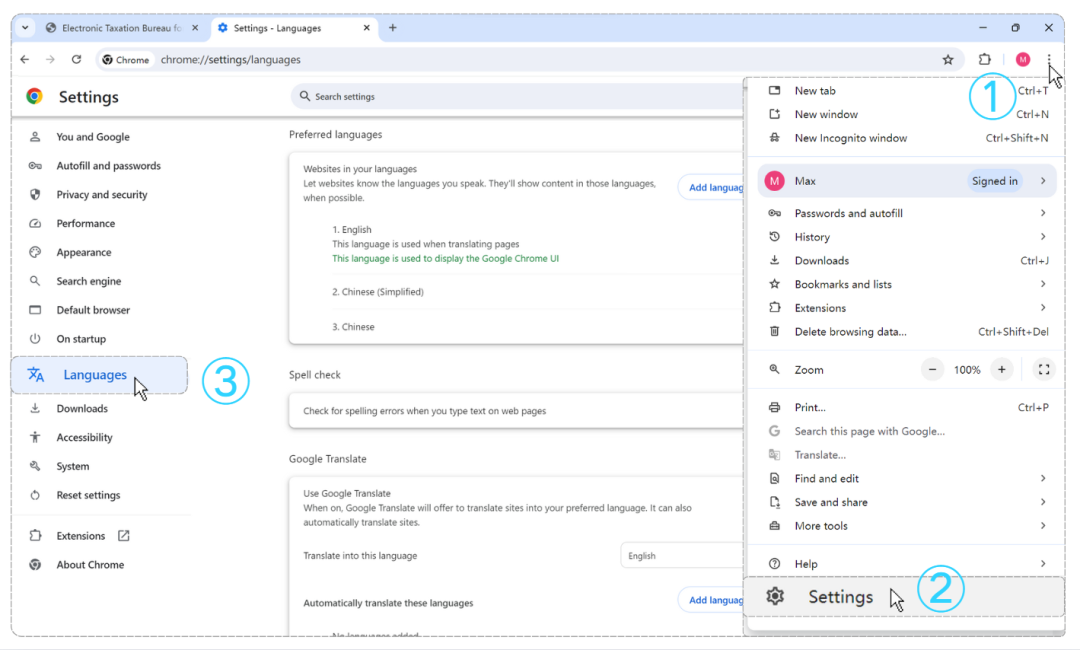Click Add languages under Preferred languages
The width and height of the screenshot is (1080, 650).
(x=712, y=187)
